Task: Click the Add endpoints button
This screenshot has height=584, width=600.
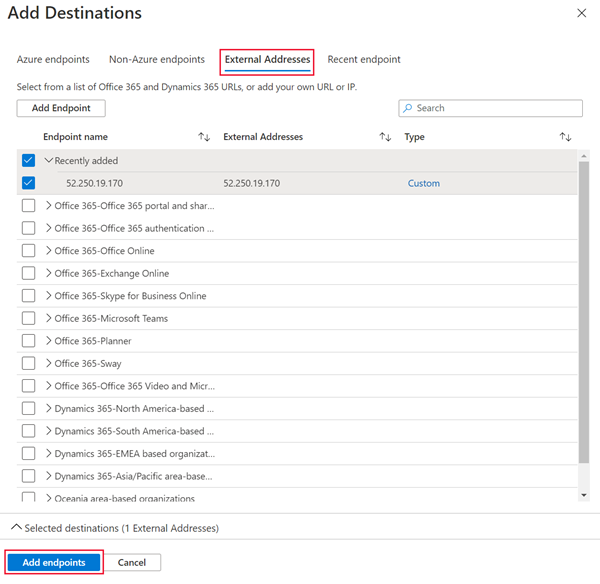Action: [x=54, y=562]
